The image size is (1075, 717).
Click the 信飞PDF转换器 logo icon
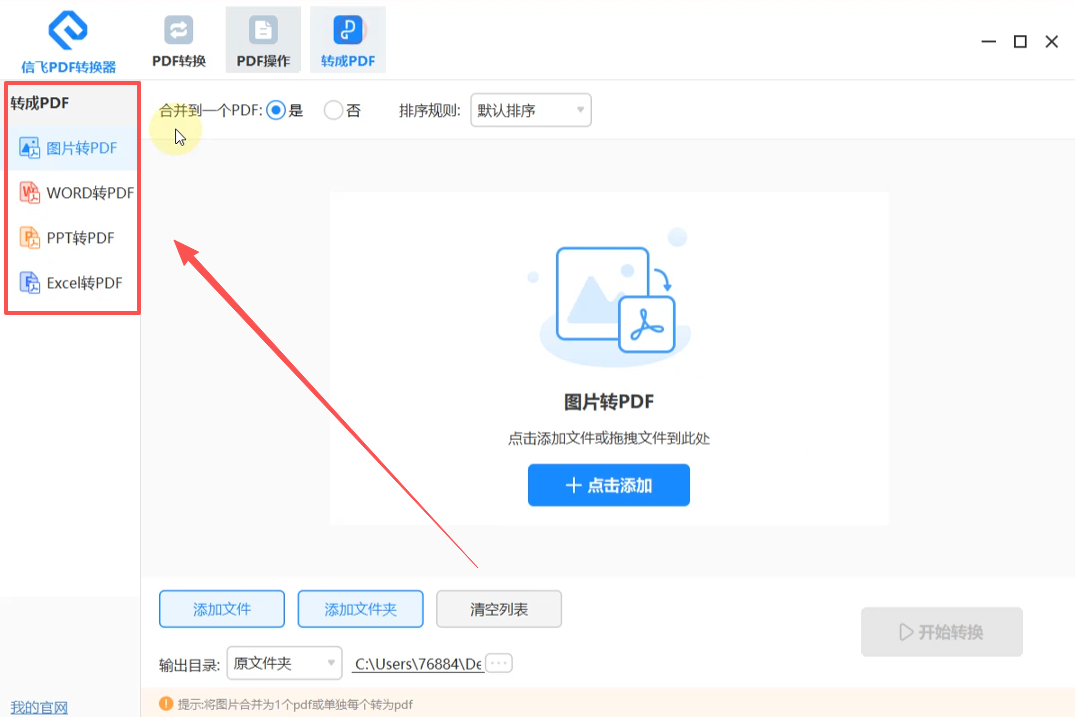[x=68, y=30]
